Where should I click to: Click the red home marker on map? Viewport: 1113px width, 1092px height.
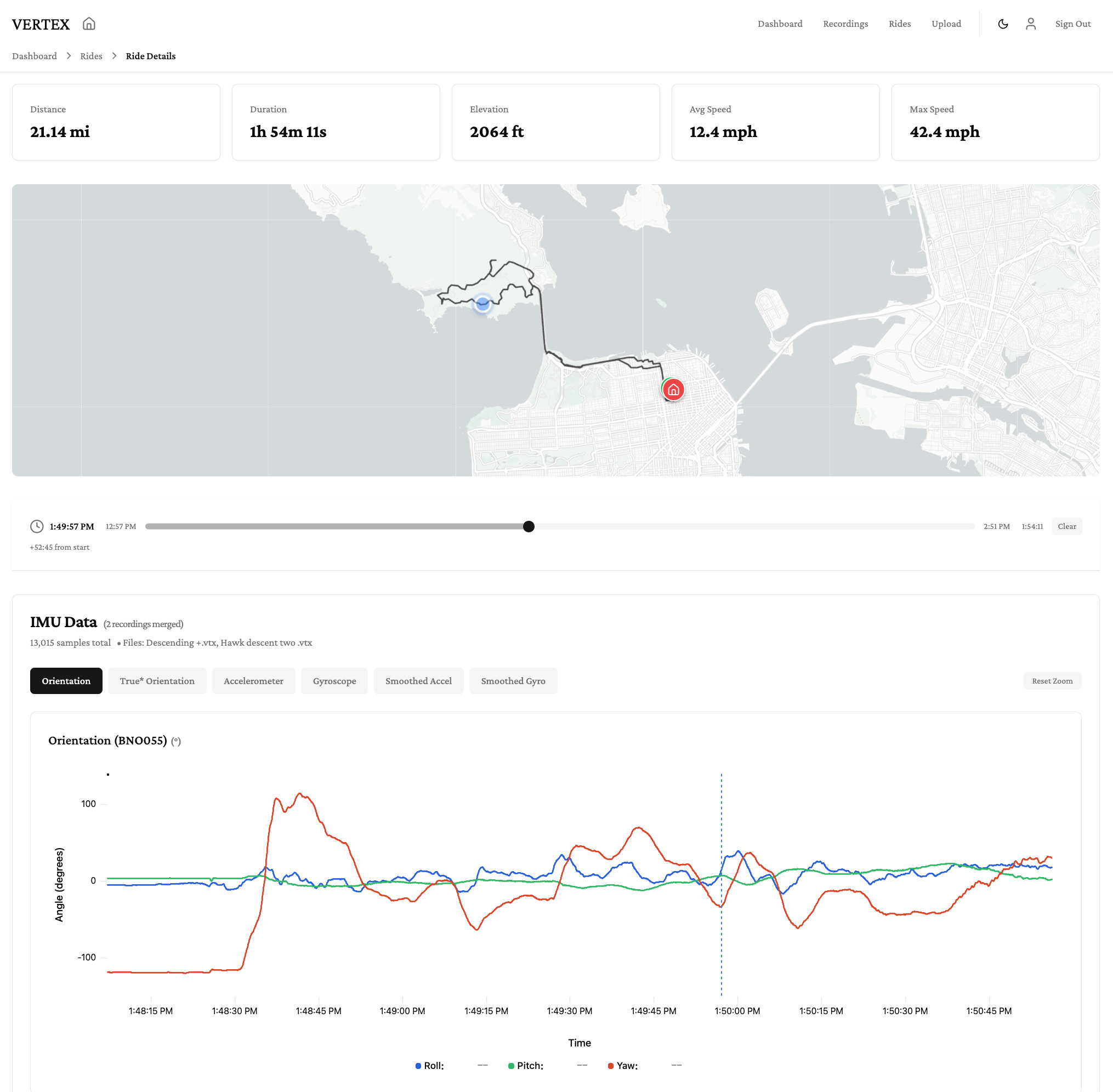click(673, 390)
